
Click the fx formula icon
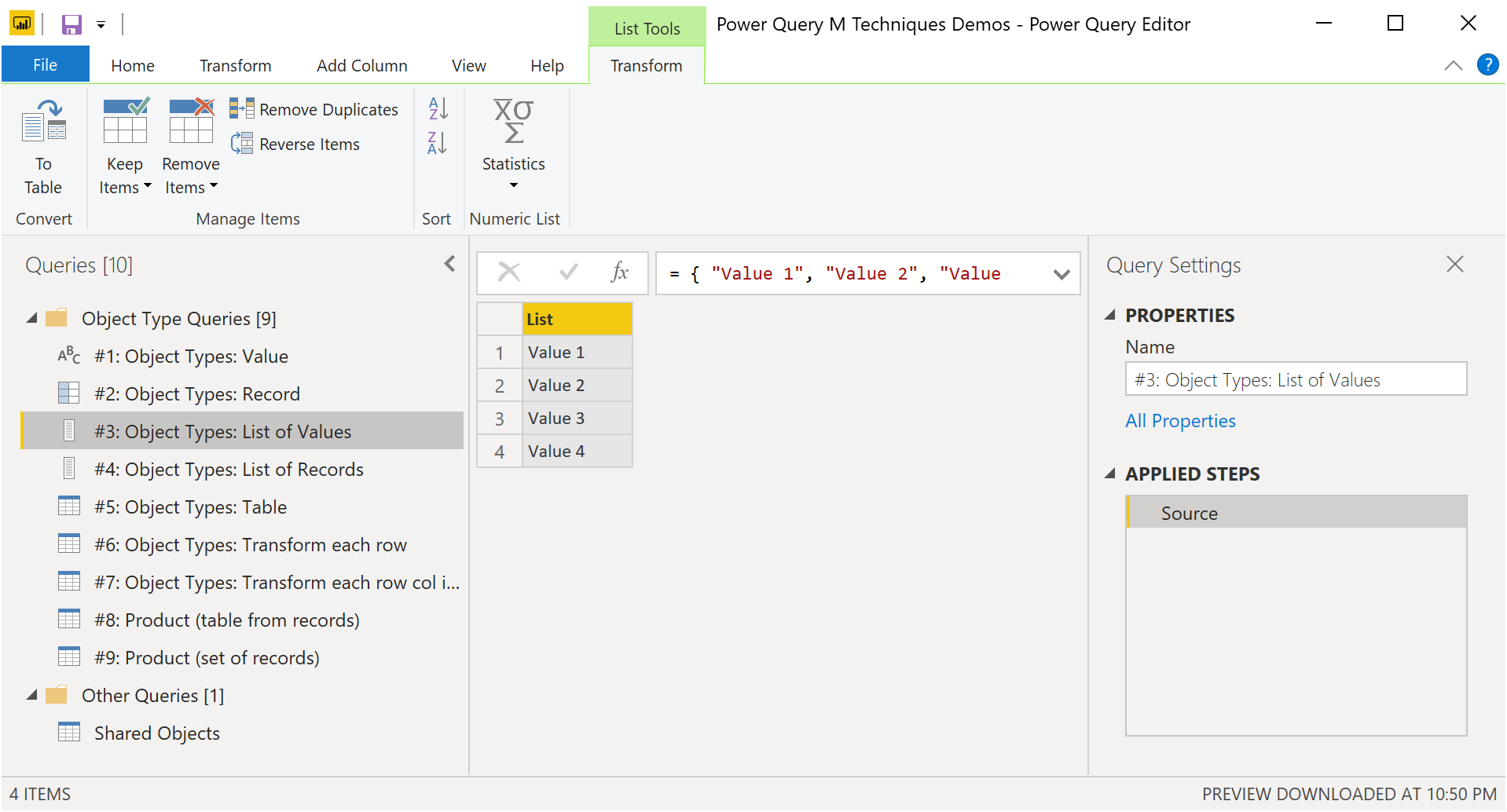pyautogui.click(x=620, y=272)
